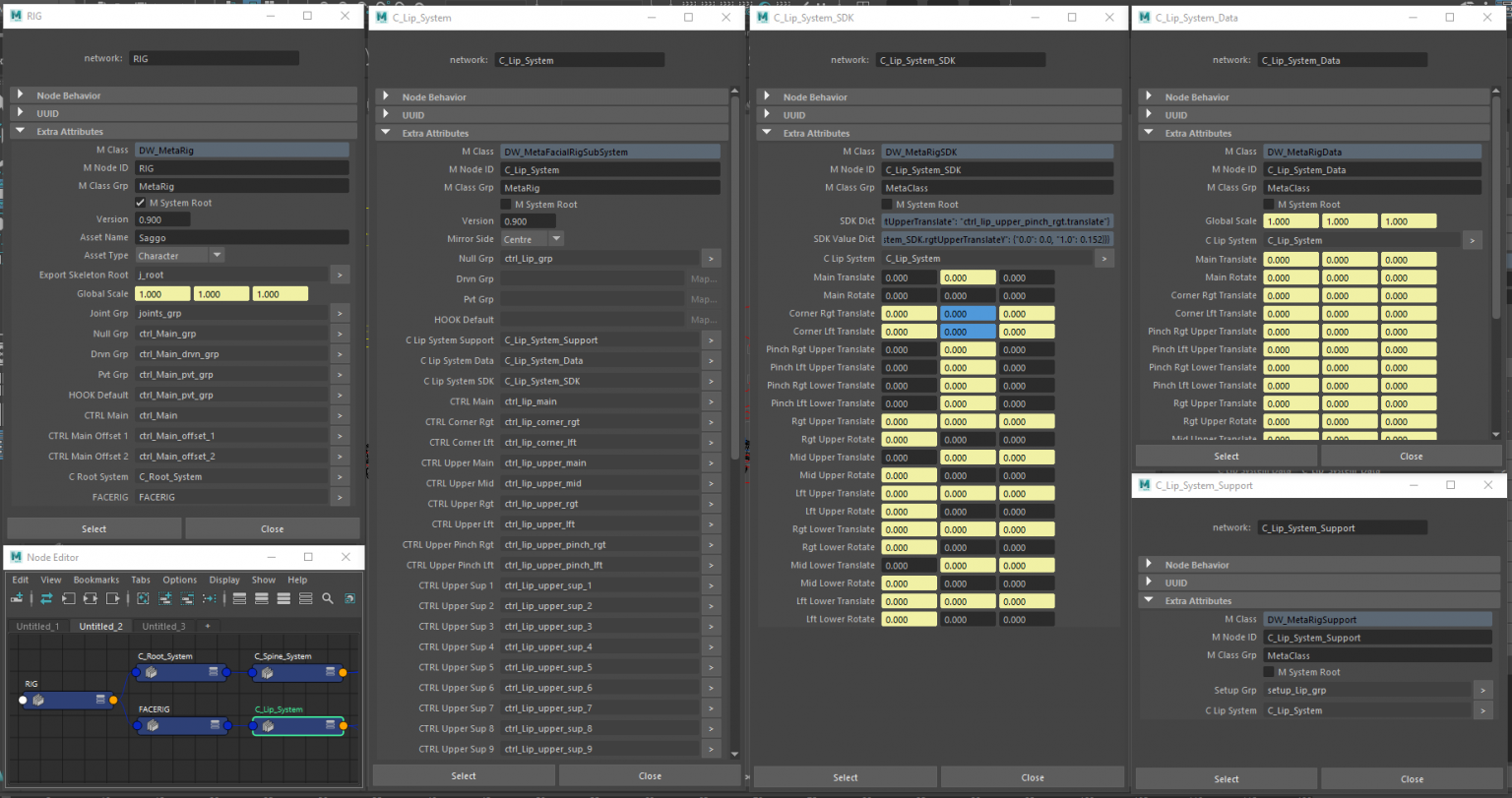1512x798 pixels.
Task: Expand Node Behavior section in RIG window
Action: coord(20,95)
